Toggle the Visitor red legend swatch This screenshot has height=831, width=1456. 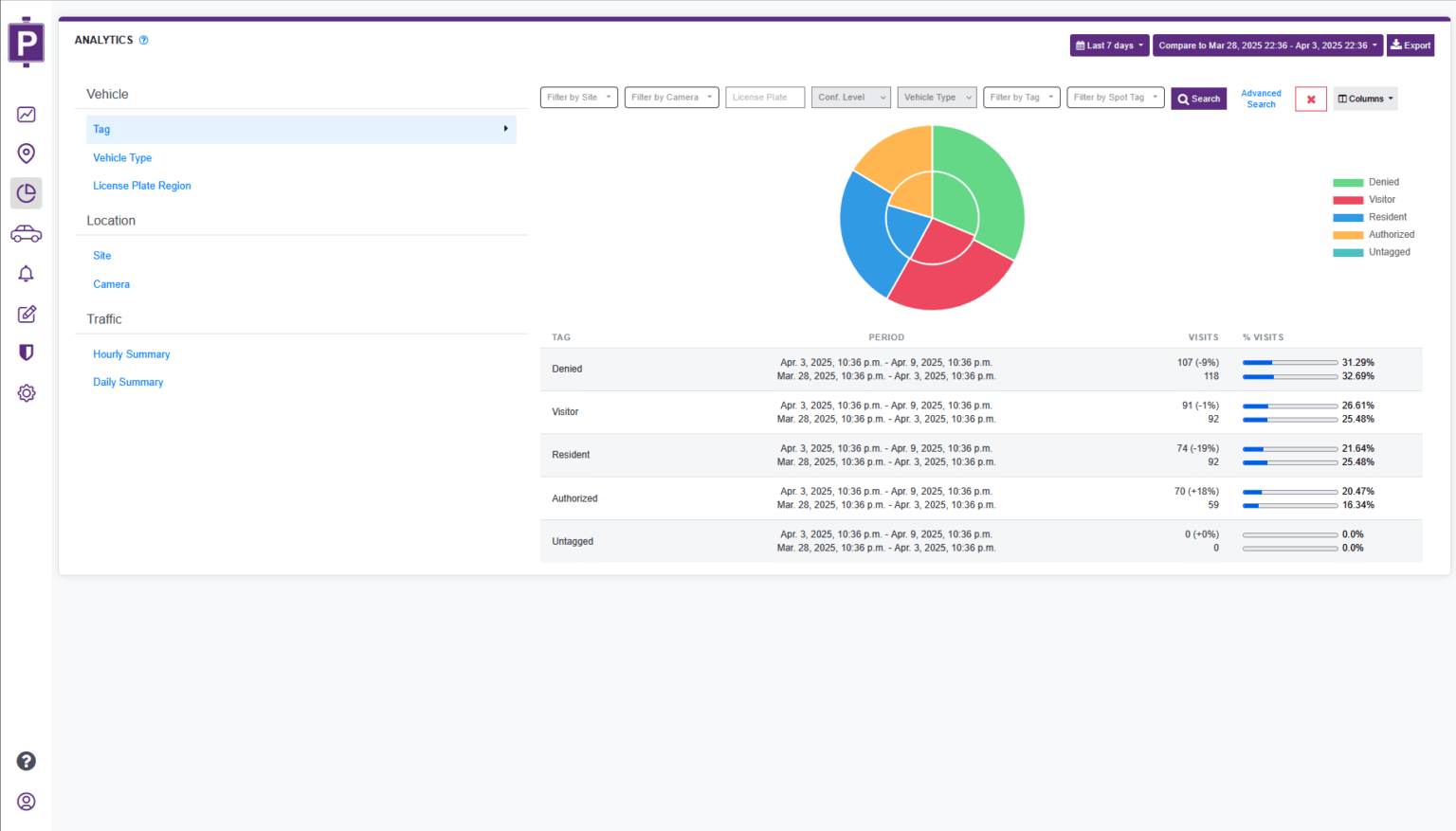tap(1348, 200)
